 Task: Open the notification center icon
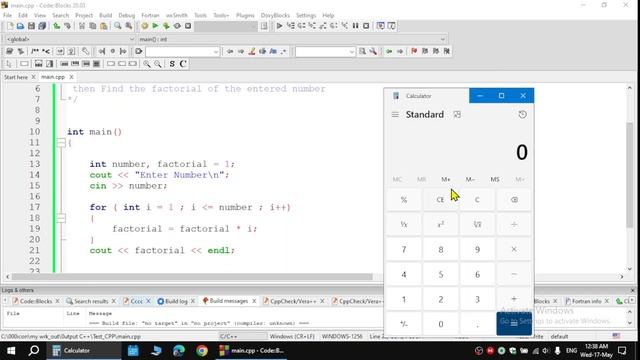(x=622, y=351)
